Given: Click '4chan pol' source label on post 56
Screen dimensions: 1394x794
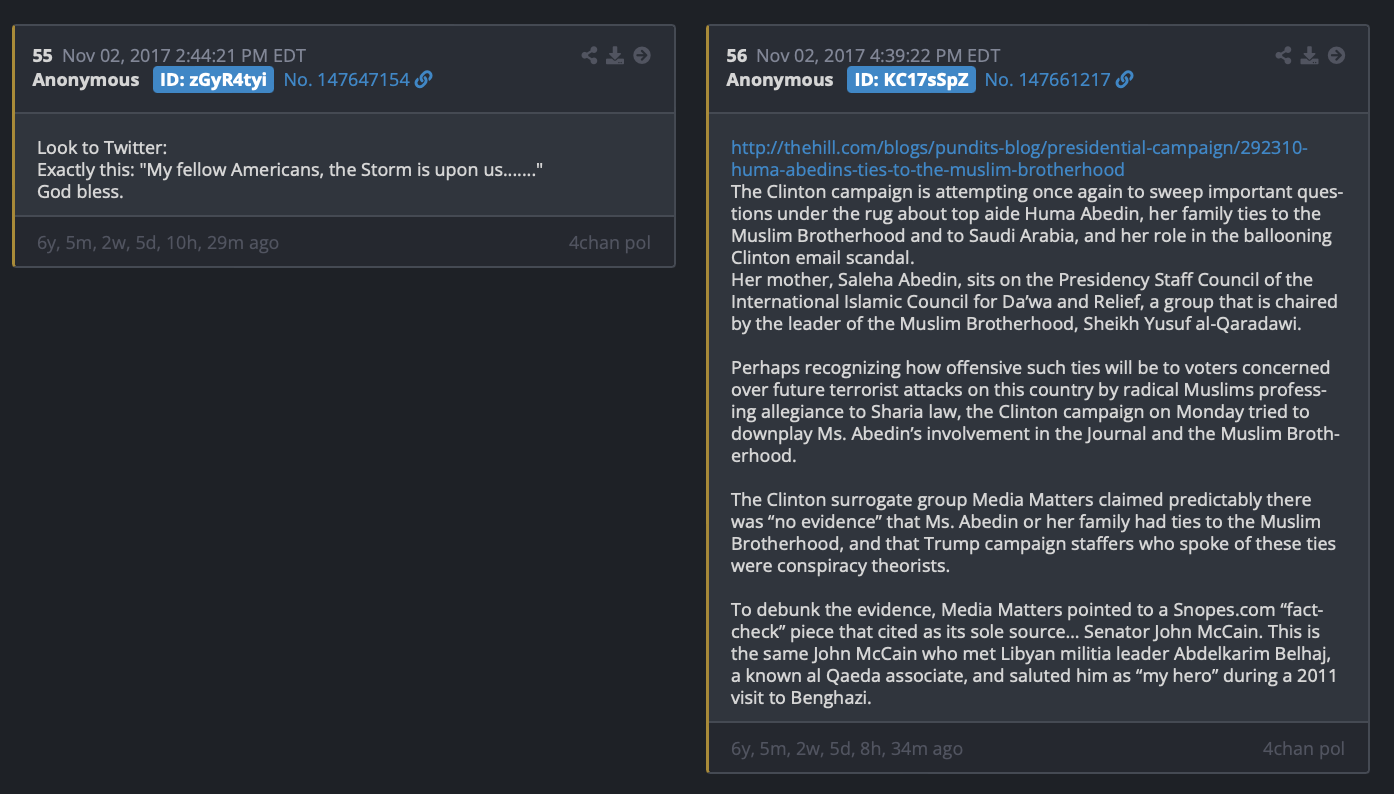Looking at the screenshot, I should (1303, 749).
